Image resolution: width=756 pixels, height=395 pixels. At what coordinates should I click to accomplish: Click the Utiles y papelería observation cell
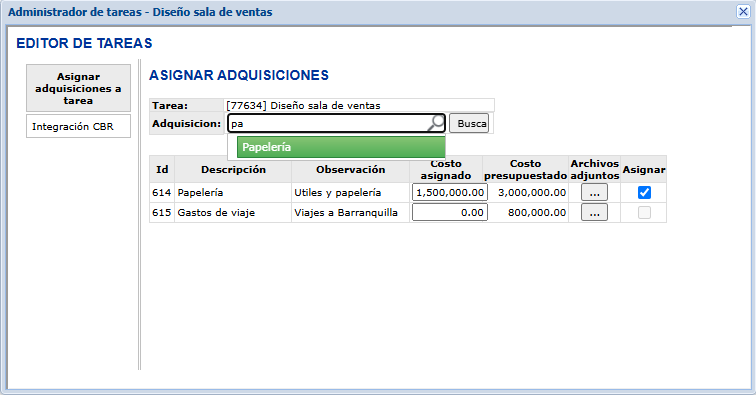click(351, 192)
